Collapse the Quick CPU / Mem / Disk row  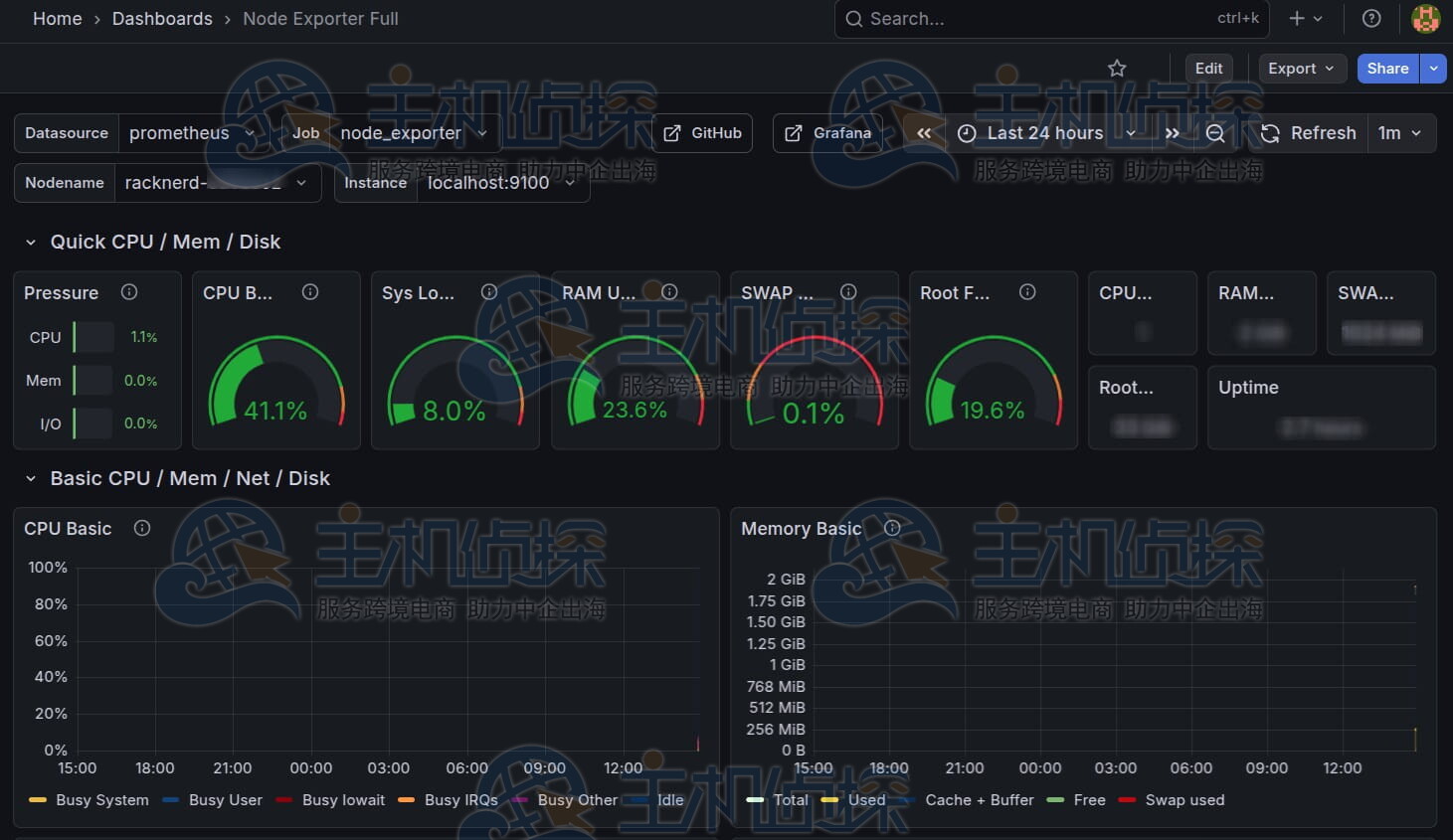(31, 243)
